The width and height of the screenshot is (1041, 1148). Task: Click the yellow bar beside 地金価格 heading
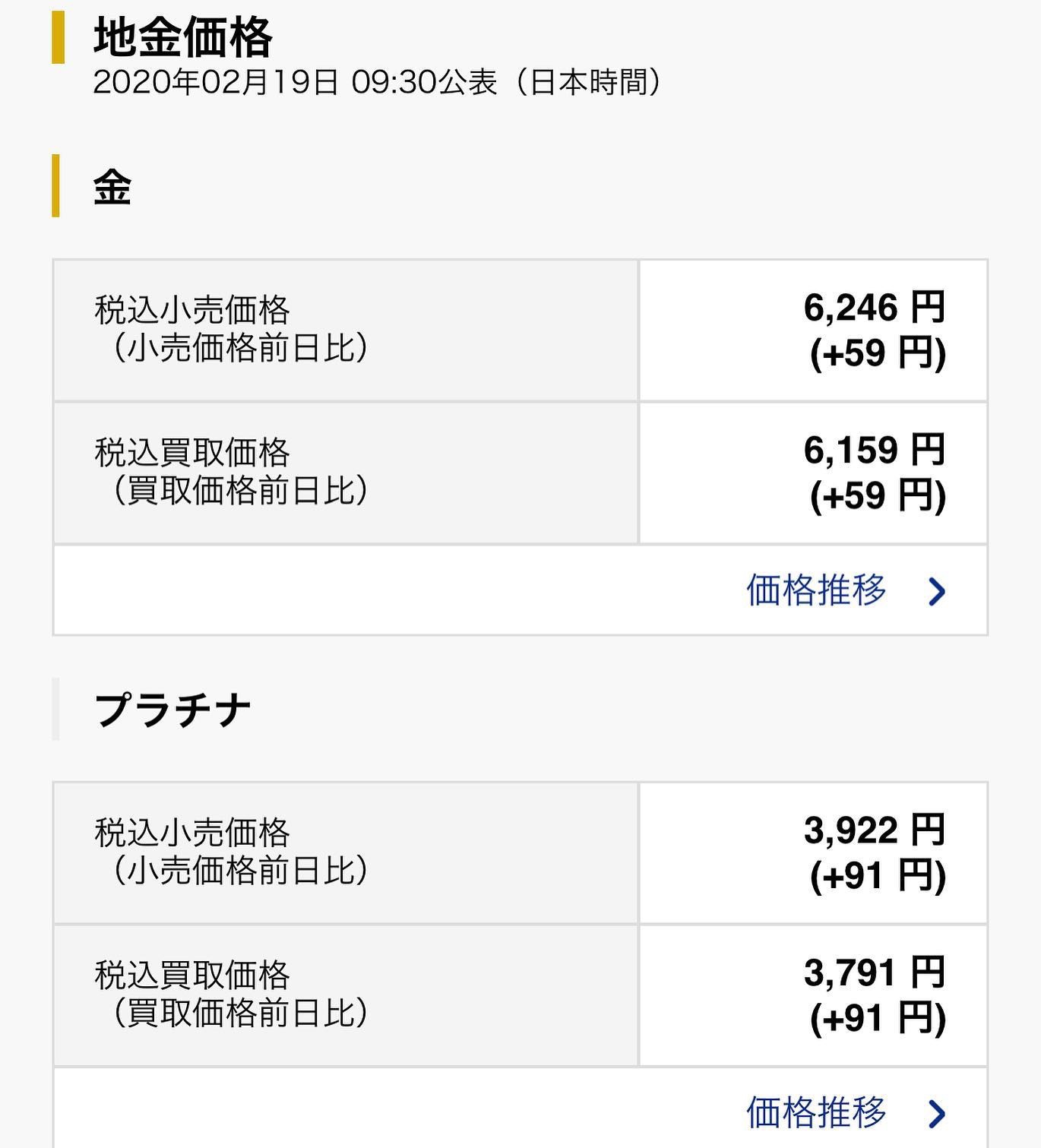tap(58, 37)
